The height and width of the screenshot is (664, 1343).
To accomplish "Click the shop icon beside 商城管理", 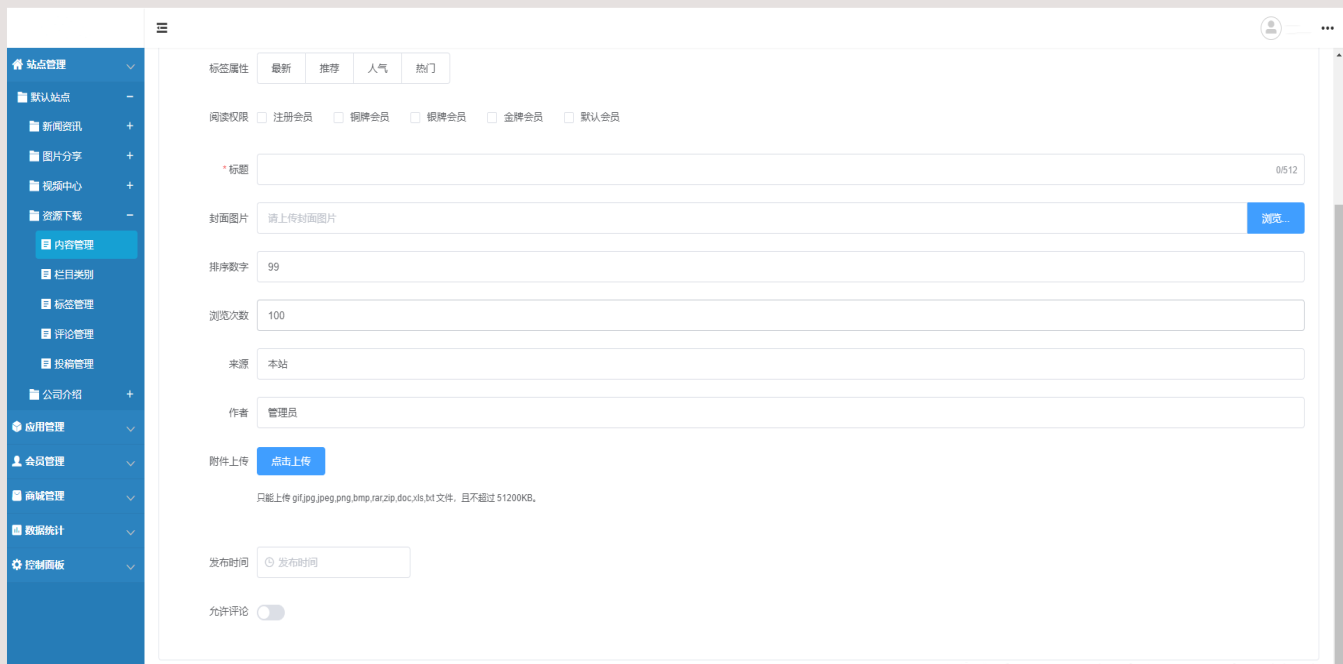I will 17,495.
